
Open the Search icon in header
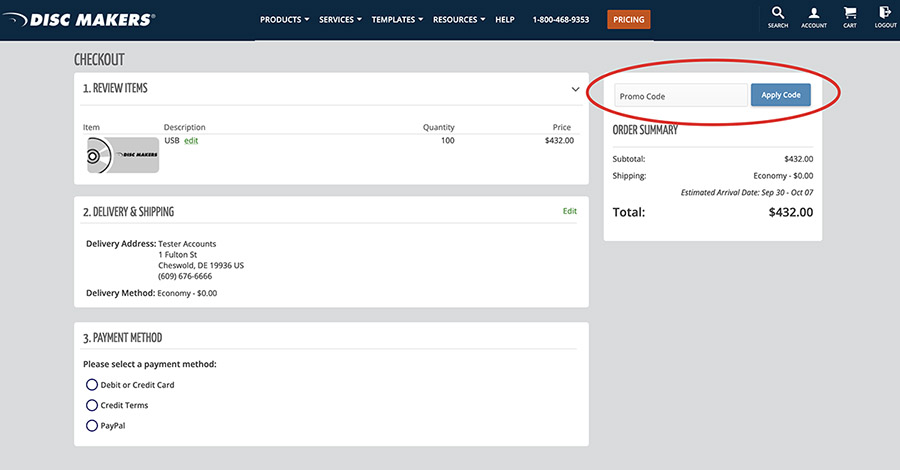click(778, 17)
